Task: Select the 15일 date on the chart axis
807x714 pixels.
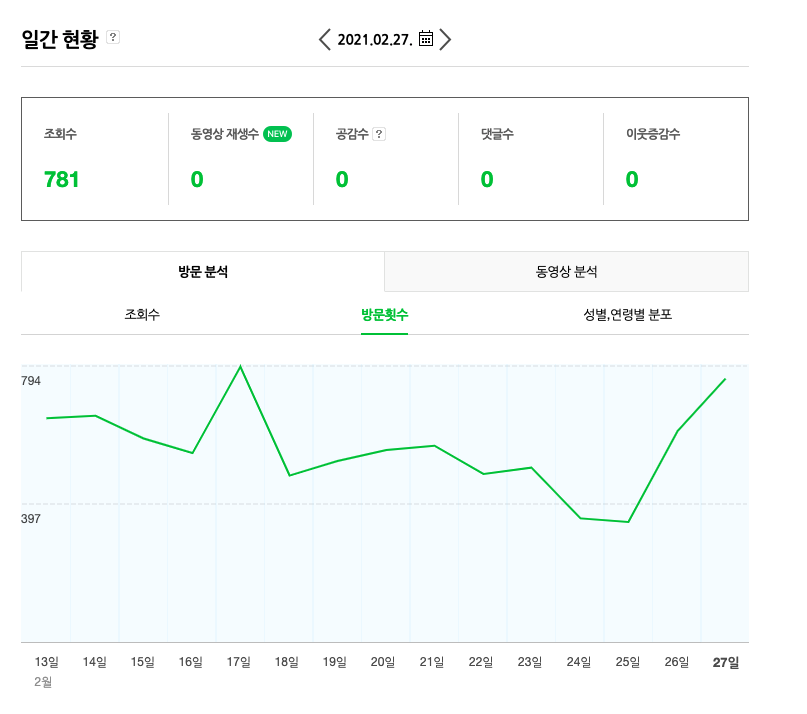Action: 143,662
